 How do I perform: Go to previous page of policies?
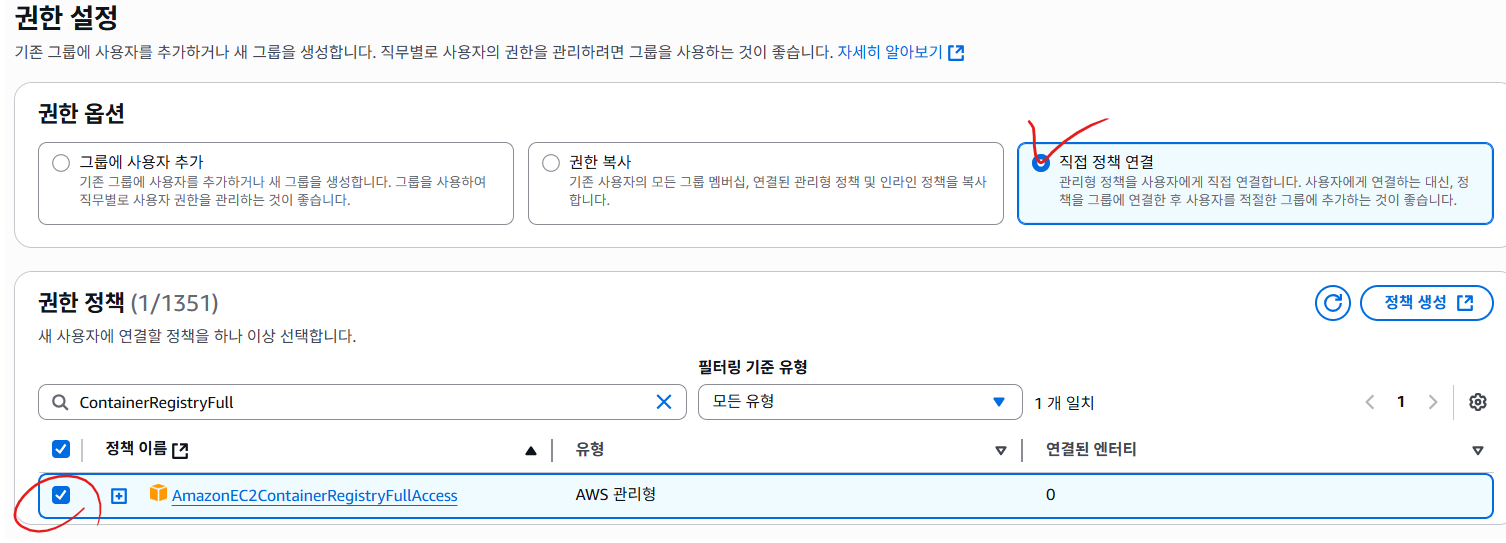coord(1370,402)
